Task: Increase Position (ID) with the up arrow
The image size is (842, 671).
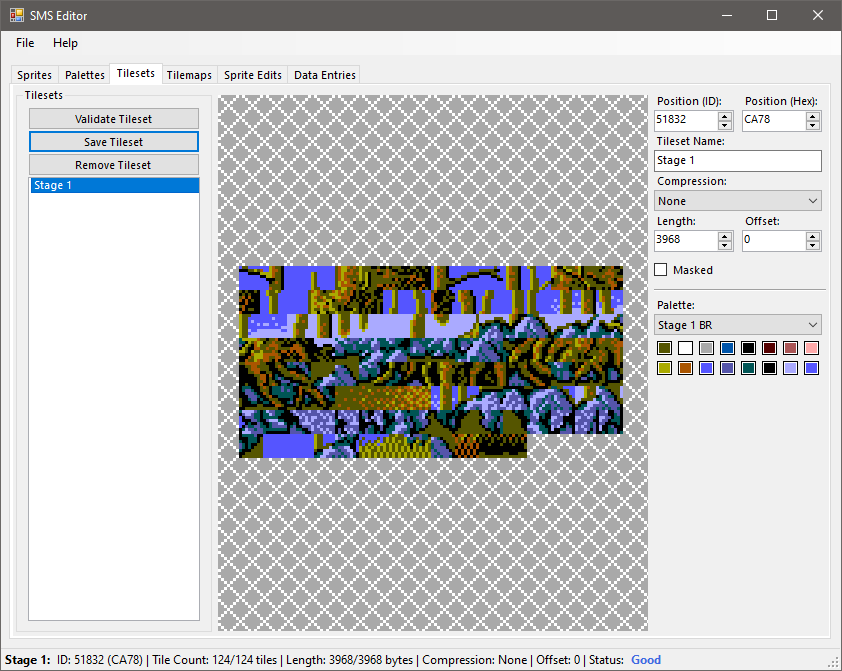Action: (x=725, y=116)
